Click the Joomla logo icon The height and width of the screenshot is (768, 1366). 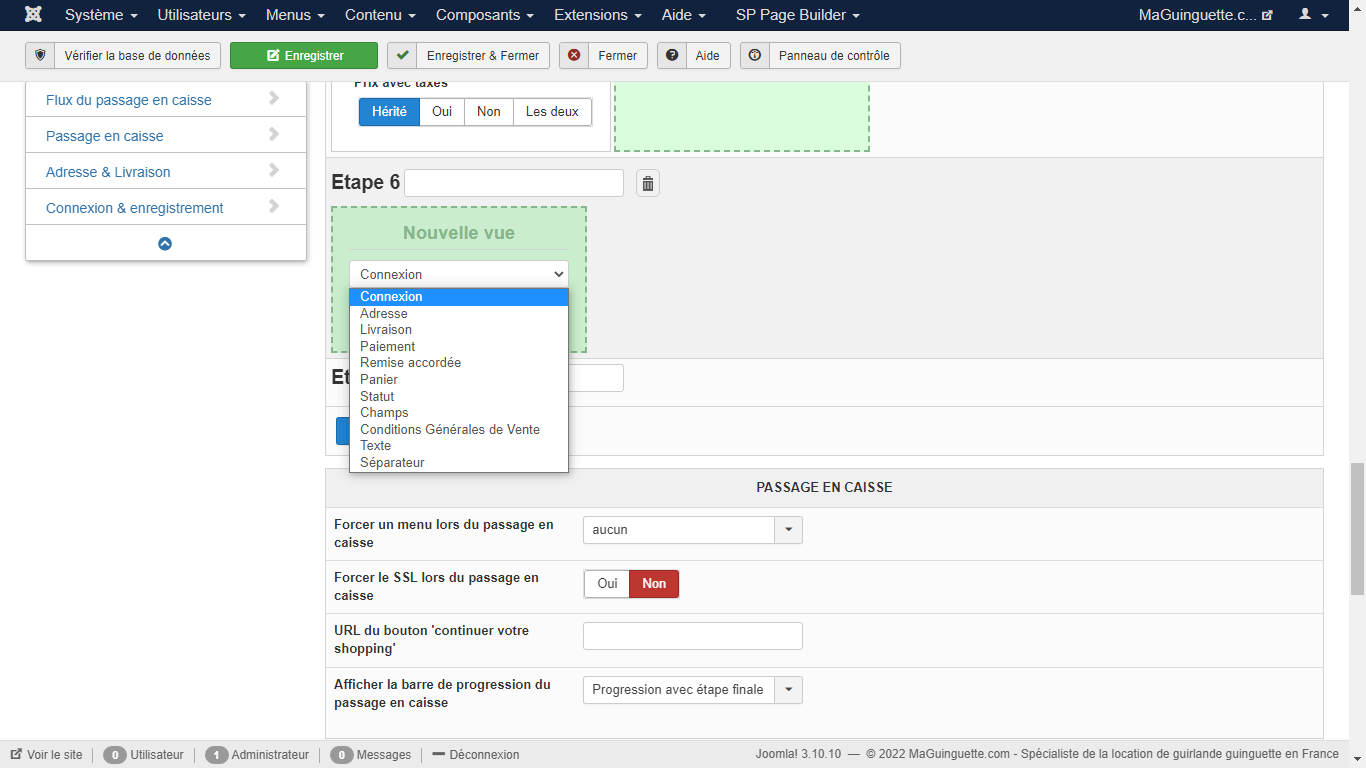(33, 15)
